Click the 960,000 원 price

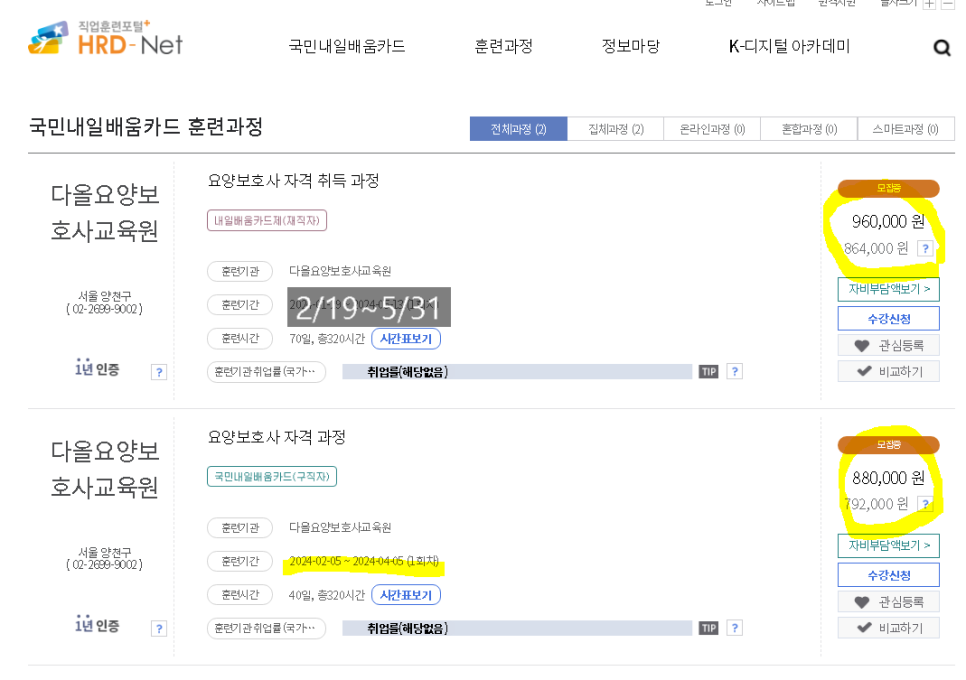888,221
